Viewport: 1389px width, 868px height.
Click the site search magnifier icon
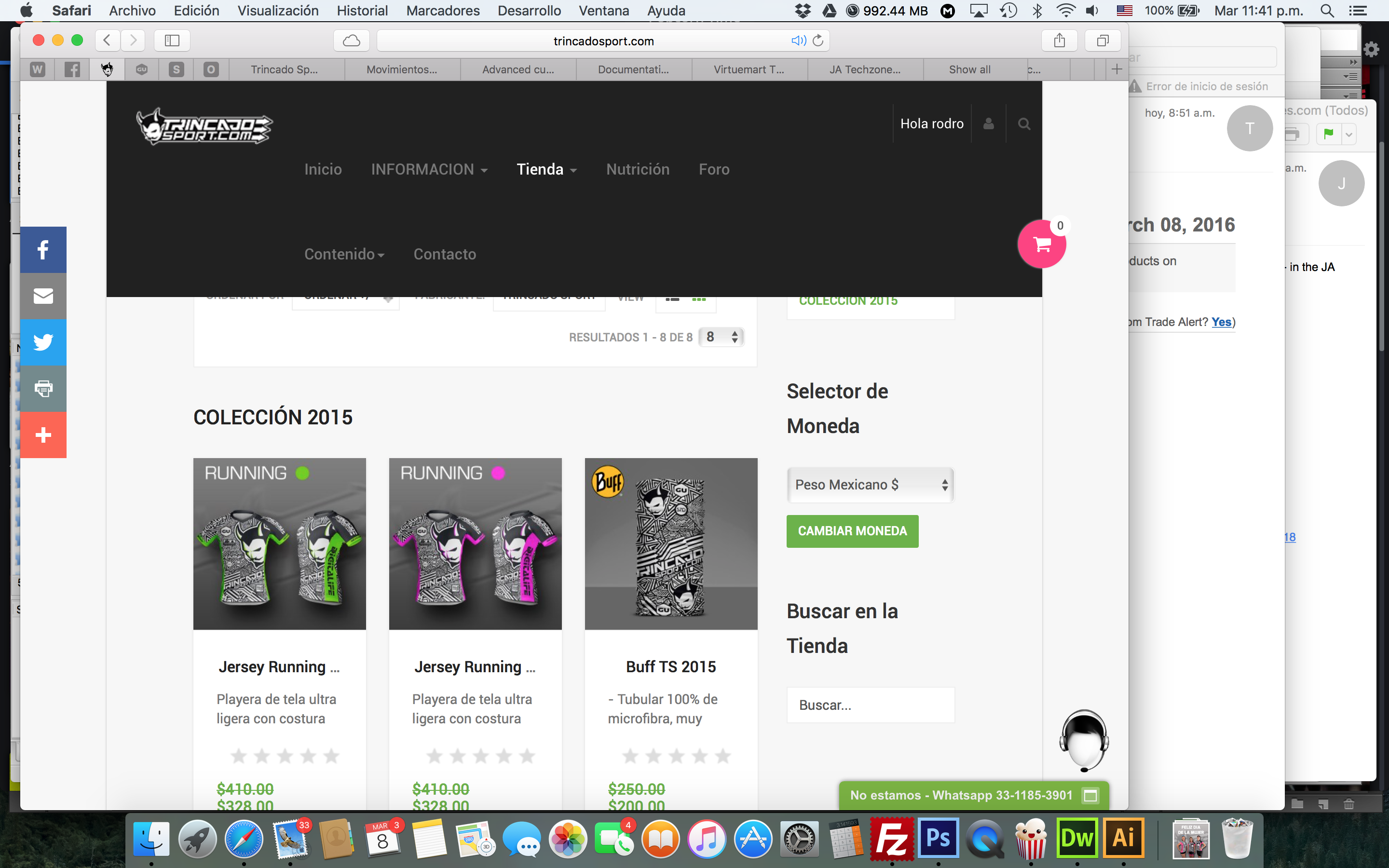[x=1023, y=124]
